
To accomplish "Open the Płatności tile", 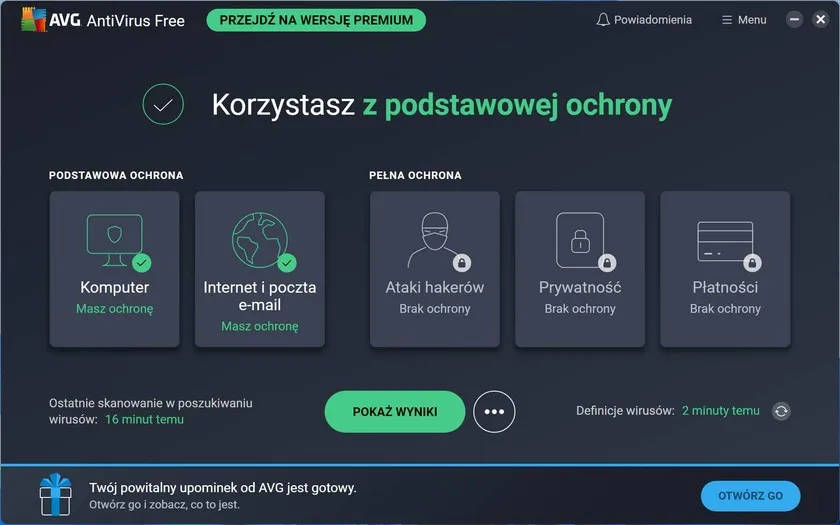I will (x=725, y=269).
